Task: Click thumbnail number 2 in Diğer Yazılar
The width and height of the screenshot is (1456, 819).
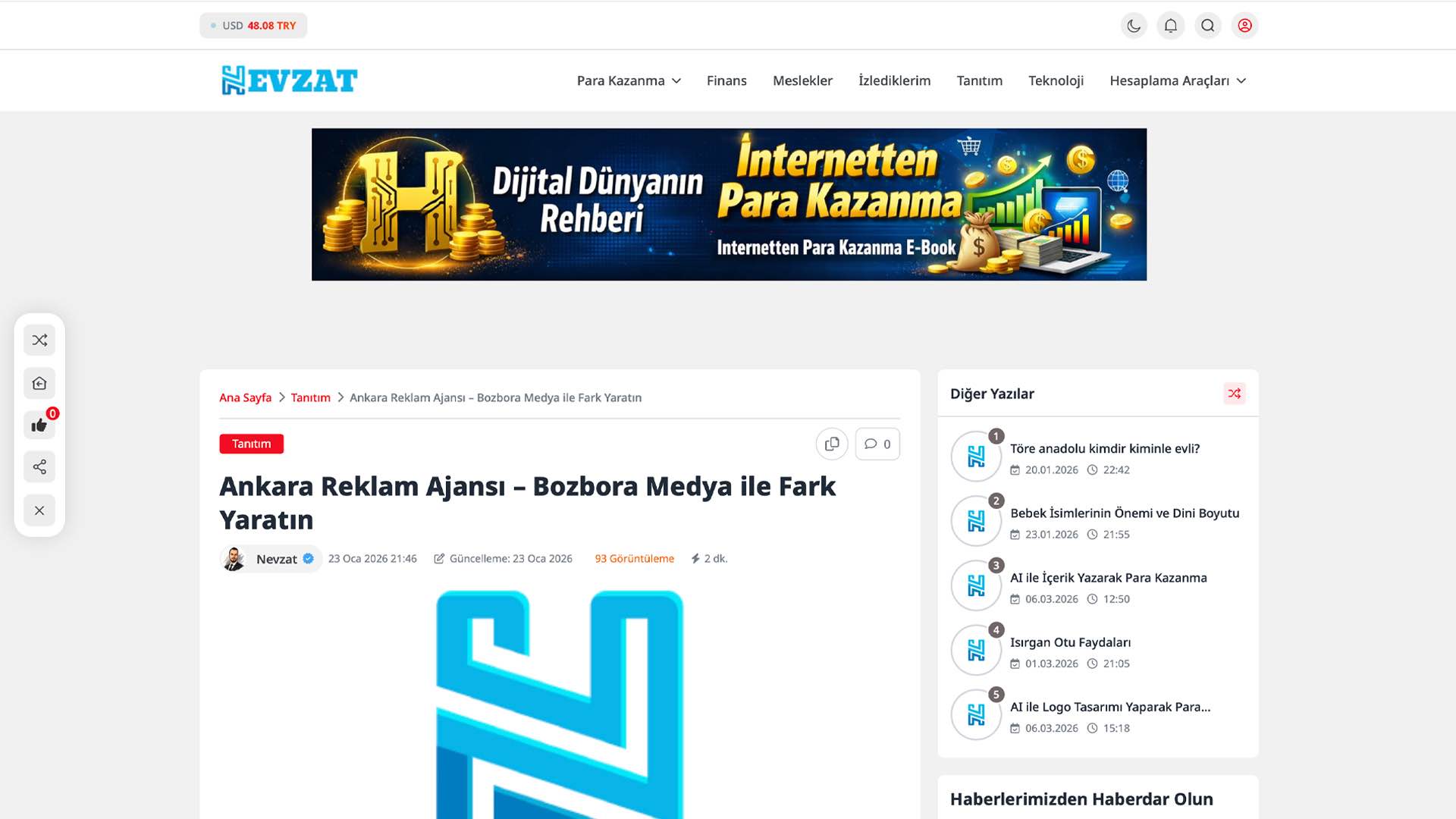Action: click(x=976, y=521)
